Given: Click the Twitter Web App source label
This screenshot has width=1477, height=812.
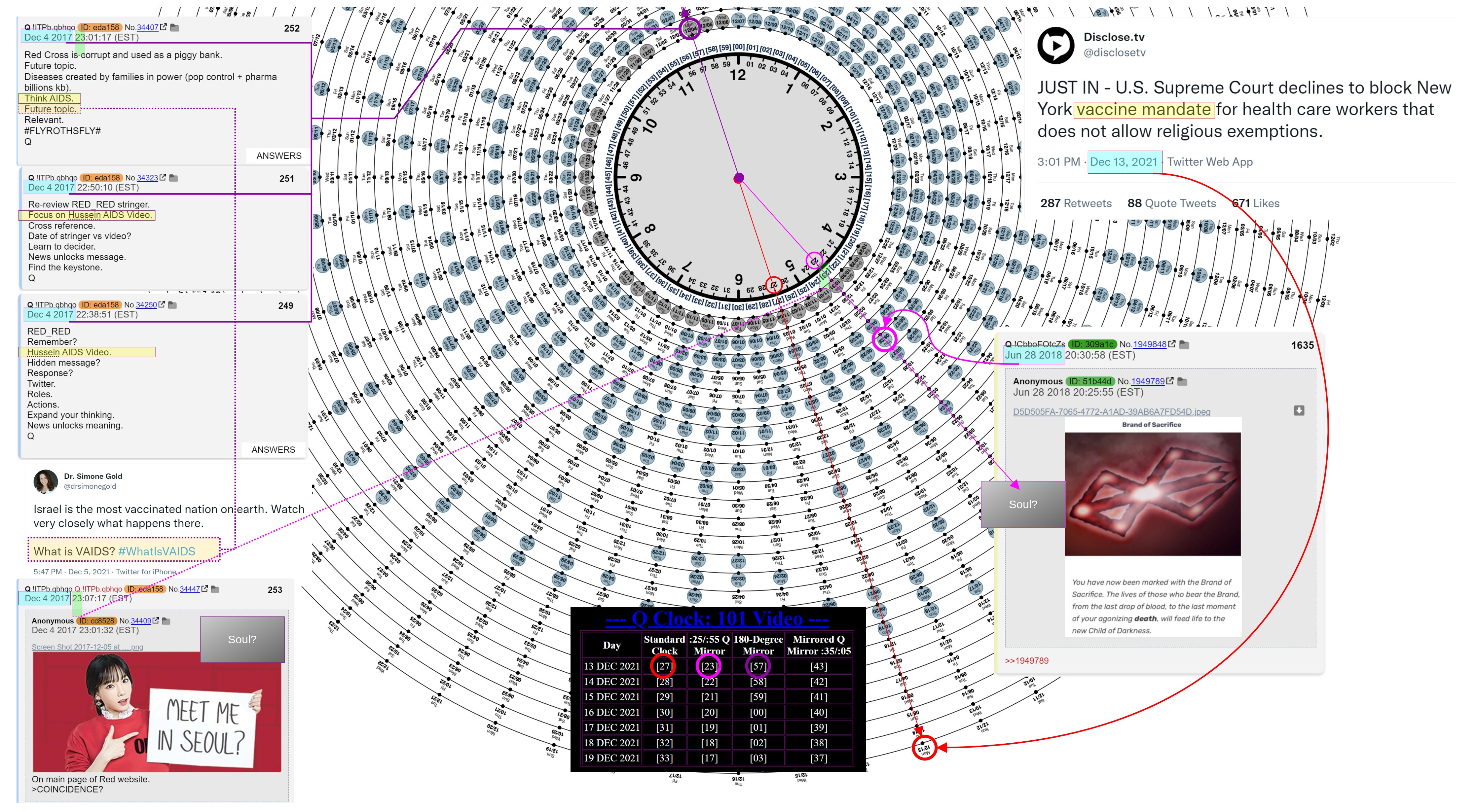Looking at the screenshot, I should 1209,161.
